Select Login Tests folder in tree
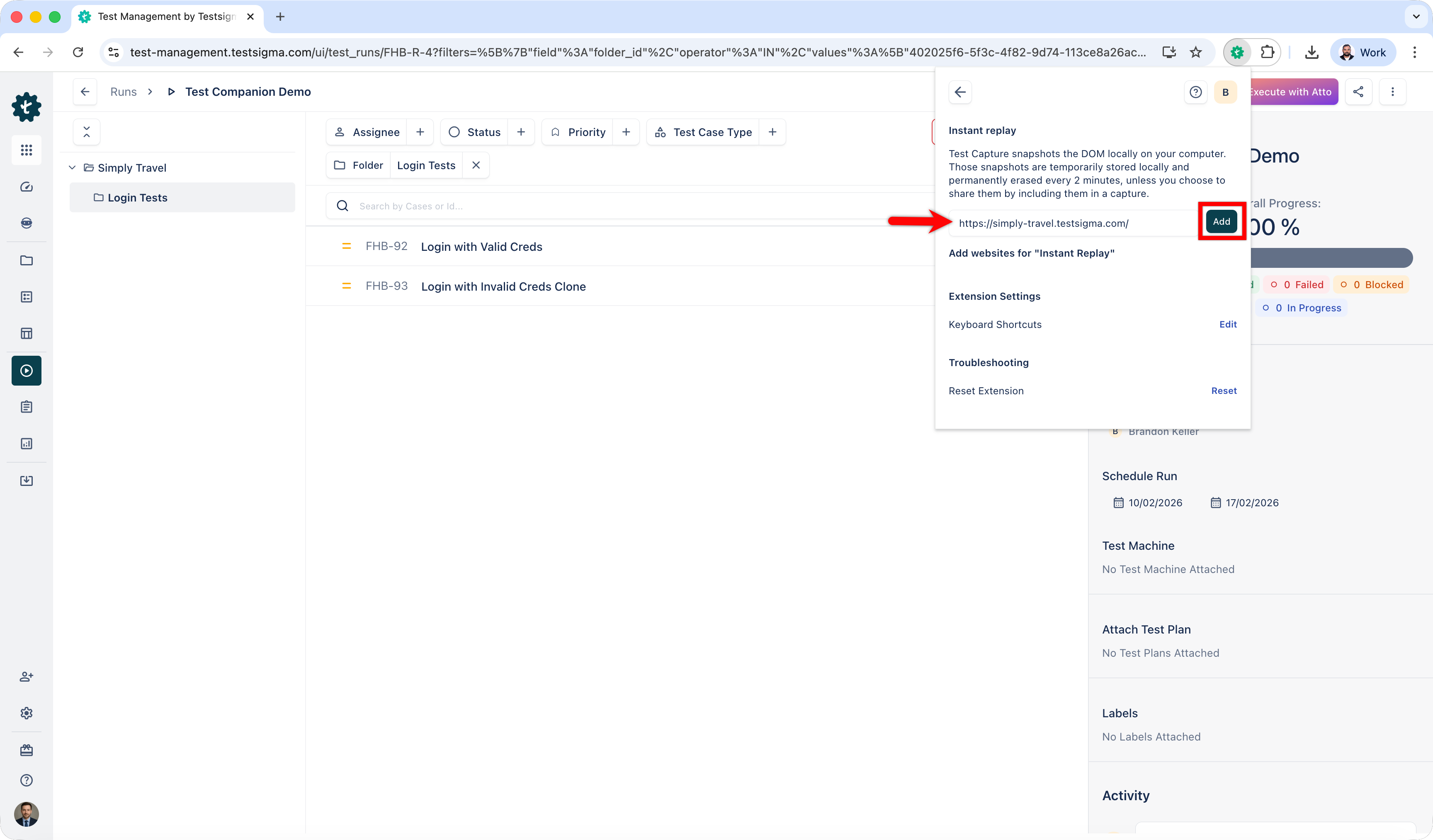 pyautogui.click(x=137, y=197)
